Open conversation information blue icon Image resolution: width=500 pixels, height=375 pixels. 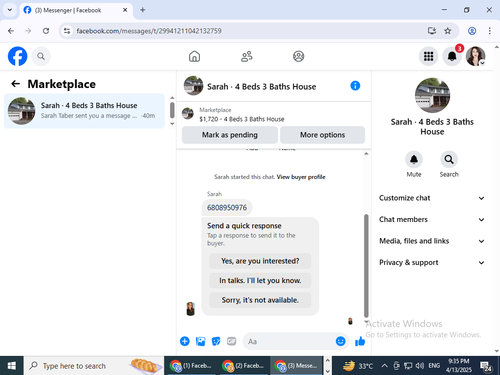[355, 86]
